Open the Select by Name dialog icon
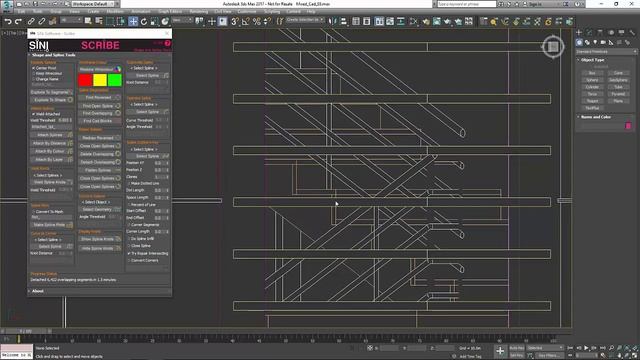 click(99, 21)
